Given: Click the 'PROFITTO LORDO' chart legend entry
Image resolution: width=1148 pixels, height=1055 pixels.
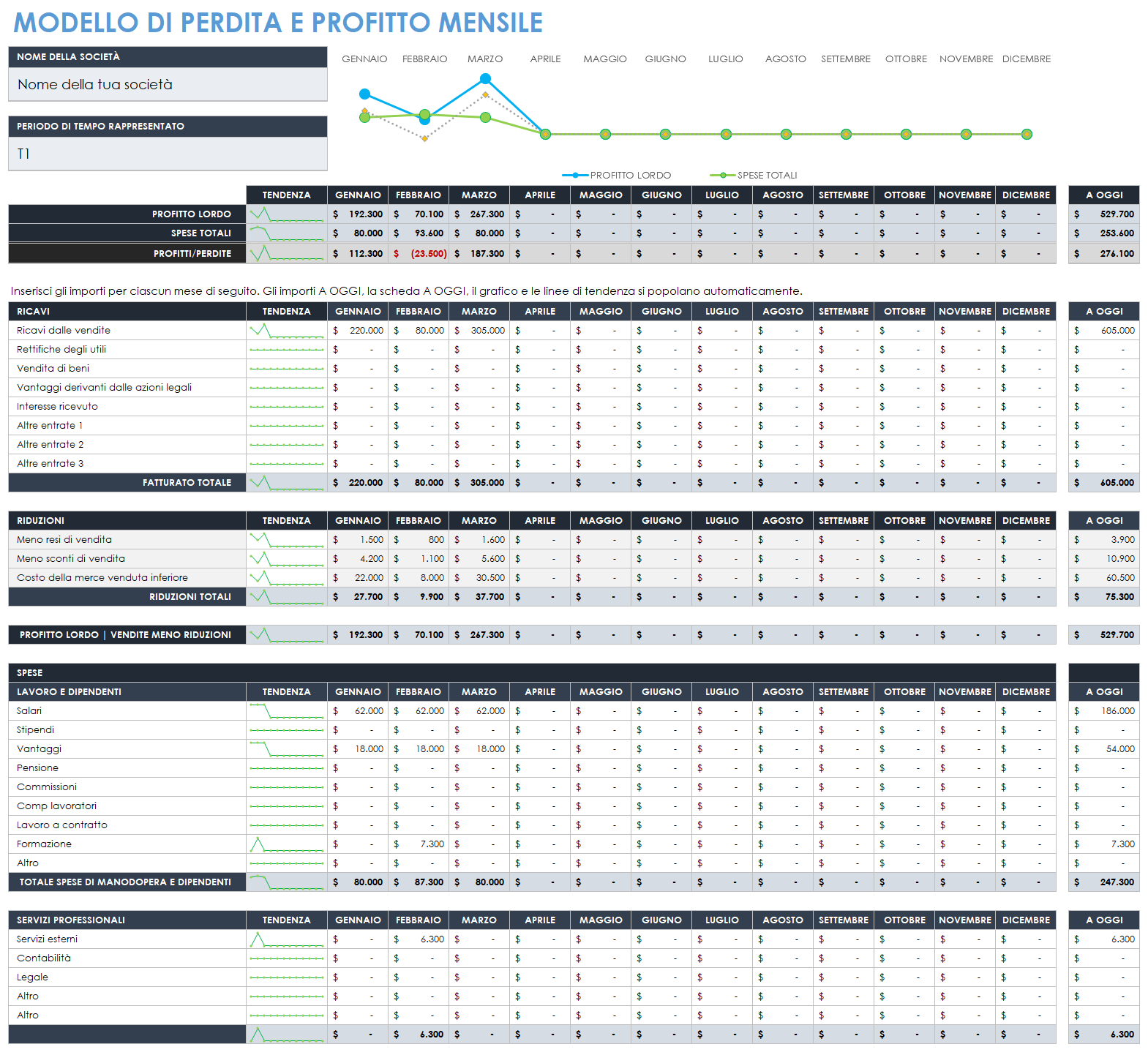Looking at the screenshot, I should [617, 176].
